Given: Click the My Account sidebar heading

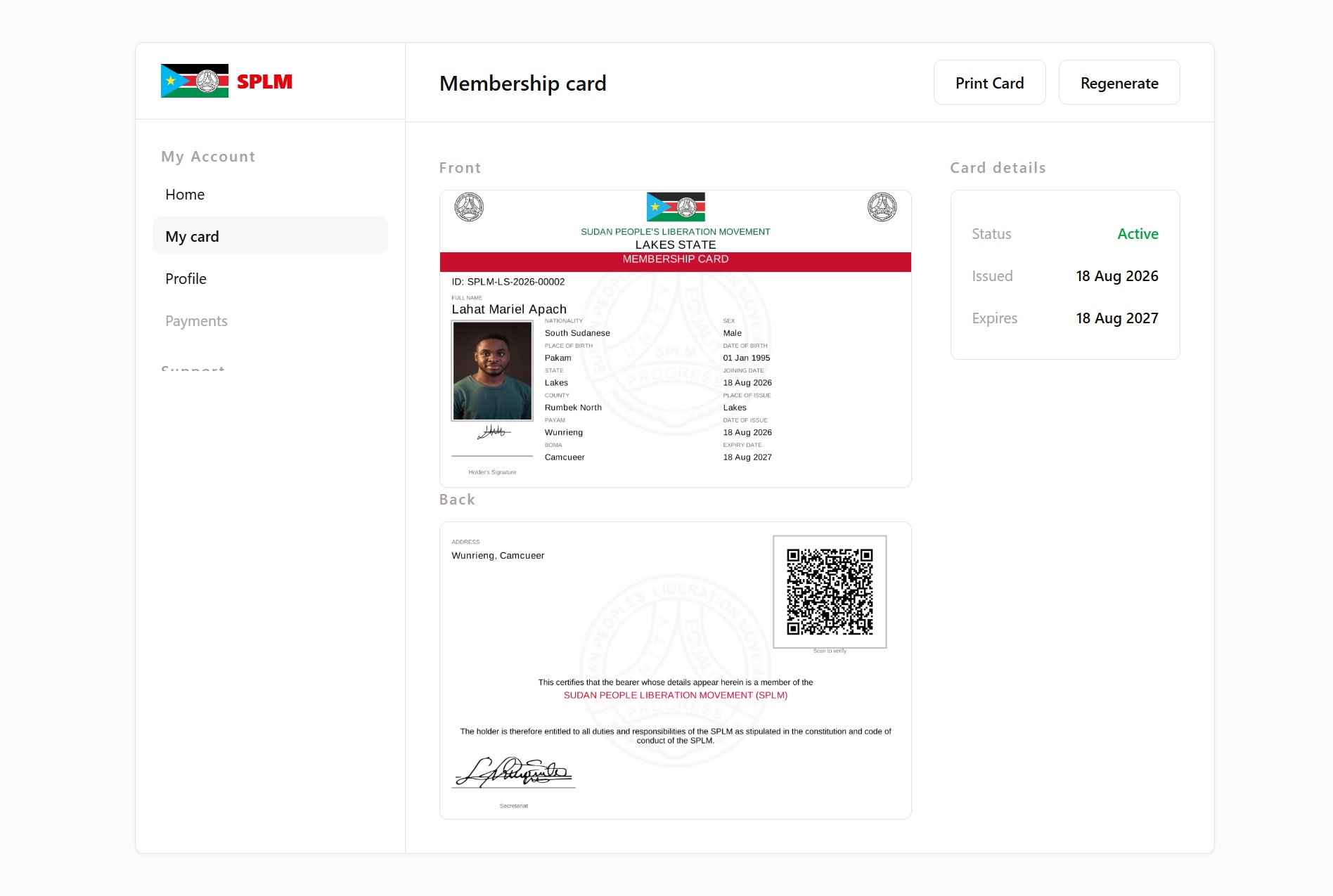Looking at the screenshot, I should (x=208, y=157).
